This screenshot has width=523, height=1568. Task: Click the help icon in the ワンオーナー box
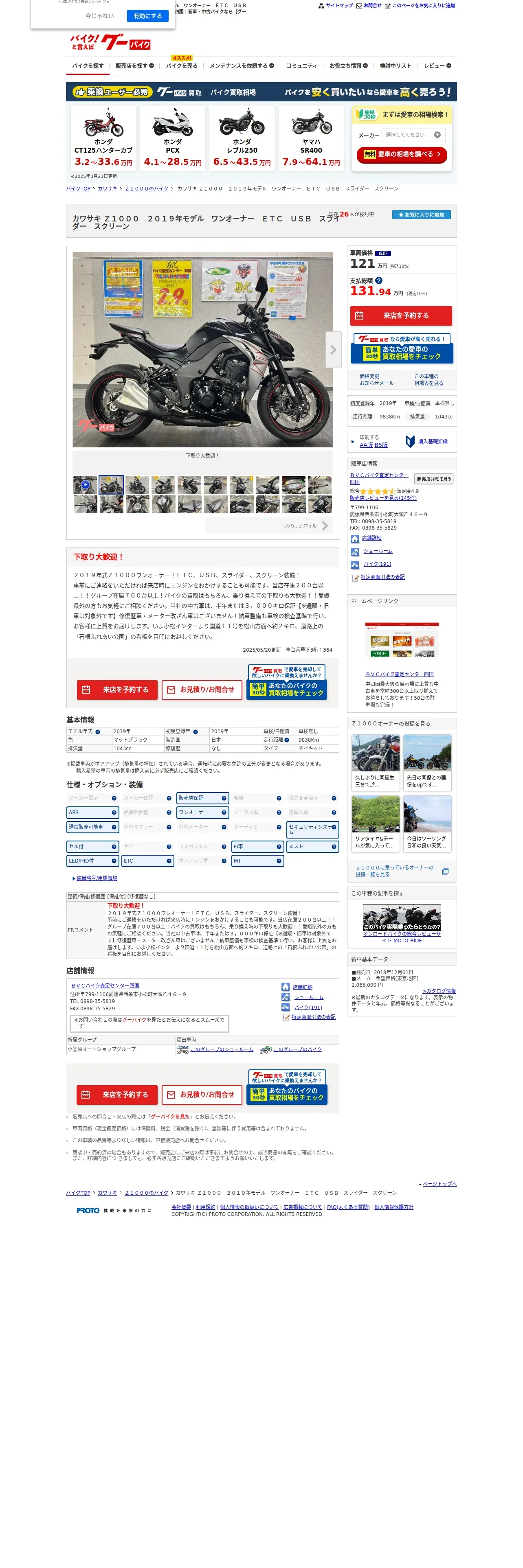click(x=224, y=812)
